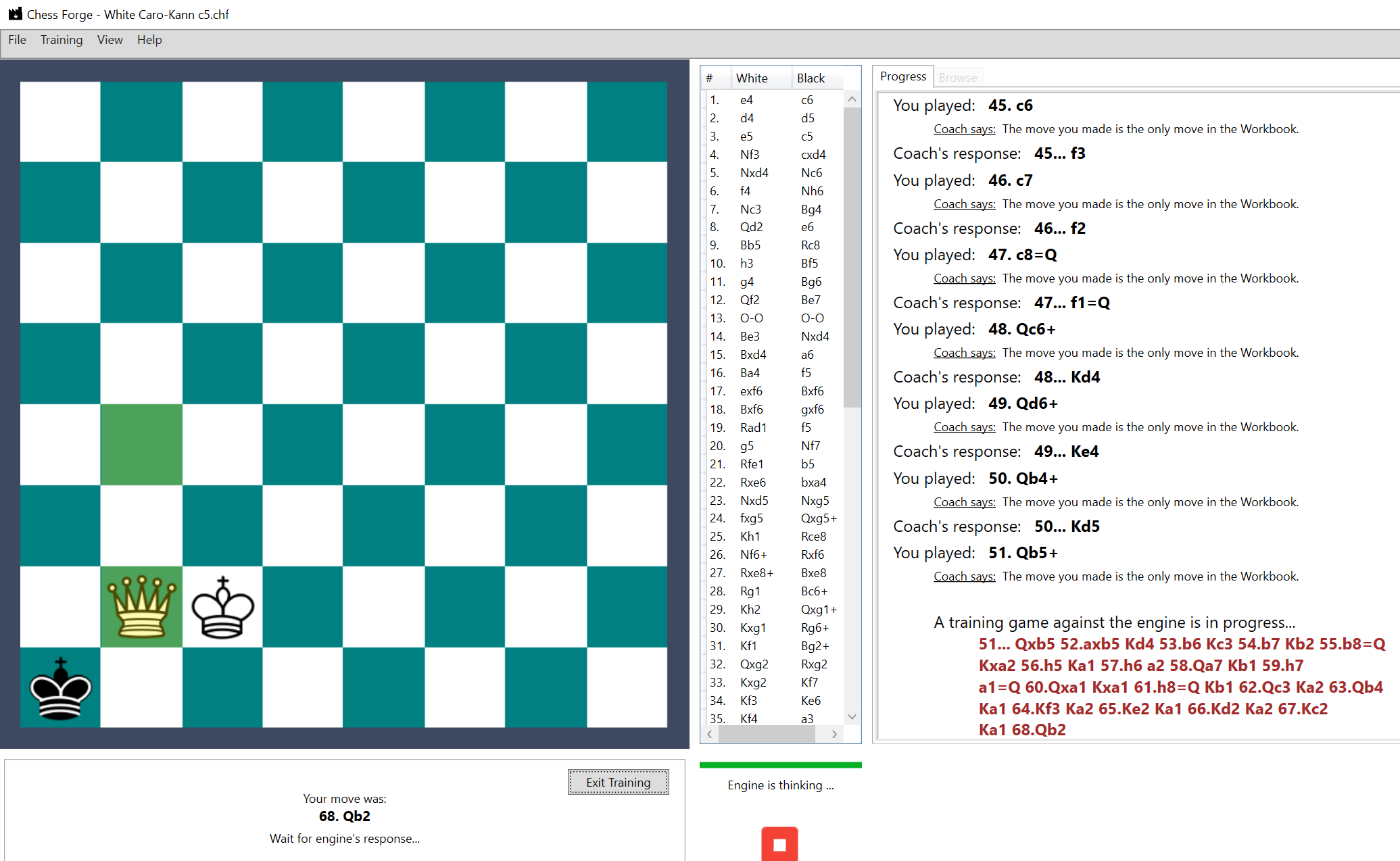Viewport: 1400px width, 861px height.
Task: Open the View menu
Action: click(110, 40)
